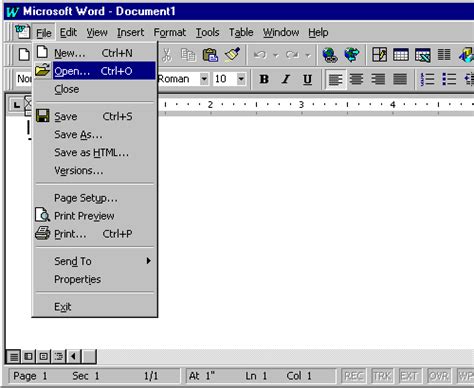Click the Redo arrow icon
This screenshot has height=388, width=474.
point(292,55)
